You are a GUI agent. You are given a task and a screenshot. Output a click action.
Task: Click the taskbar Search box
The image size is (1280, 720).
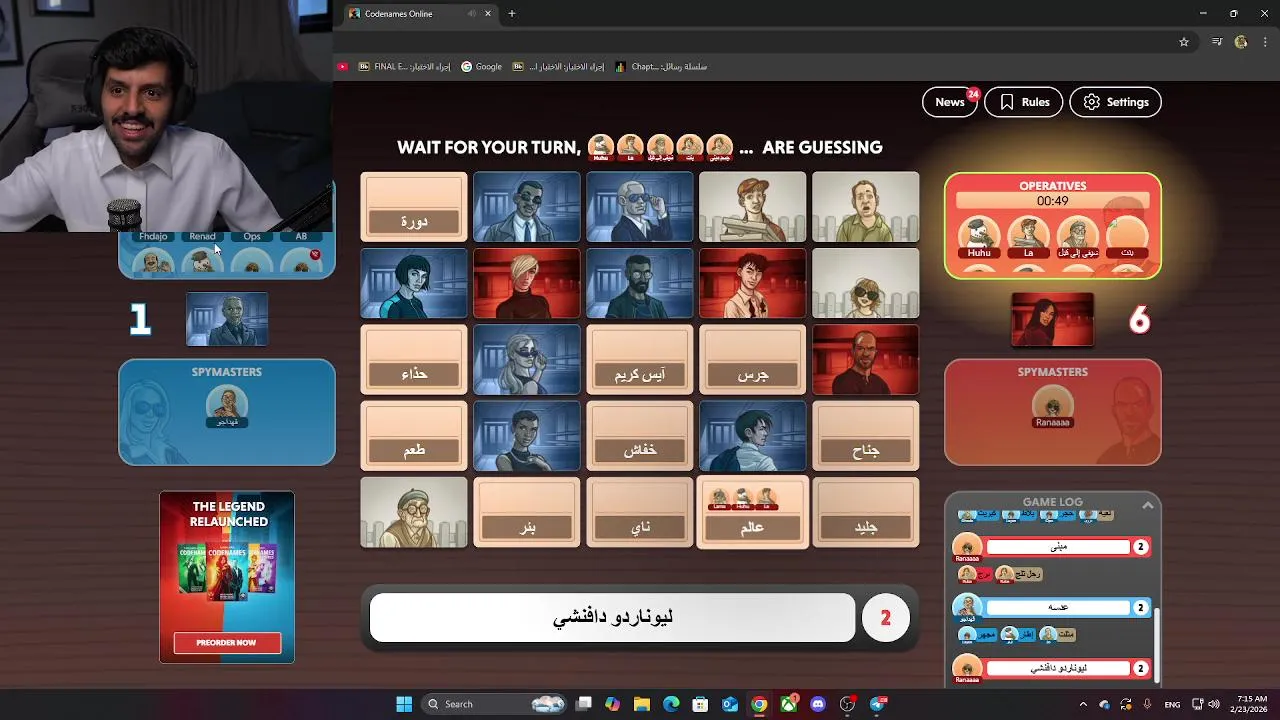(494, 704)
